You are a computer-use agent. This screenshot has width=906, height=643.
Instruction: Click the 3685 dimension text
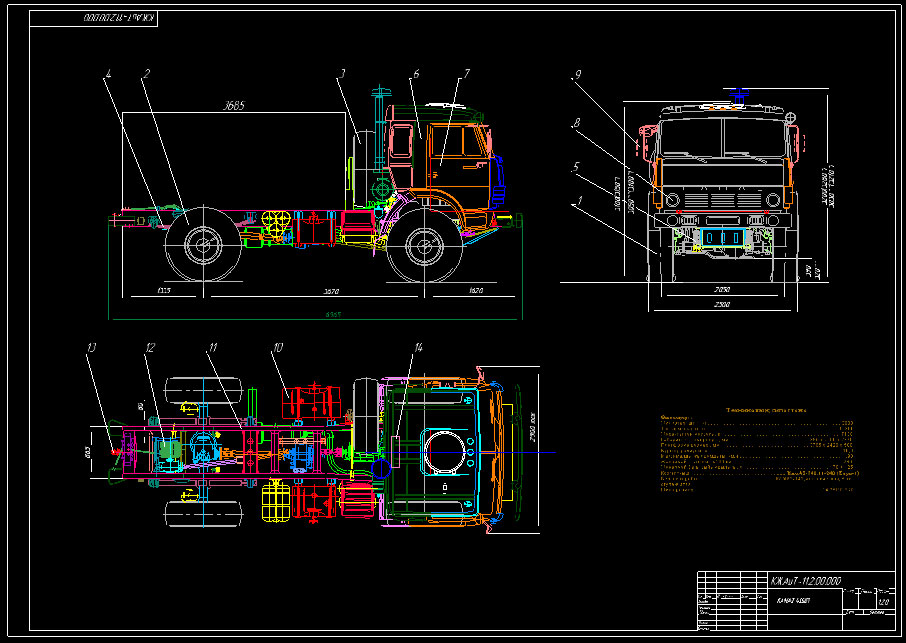point(234,106)
